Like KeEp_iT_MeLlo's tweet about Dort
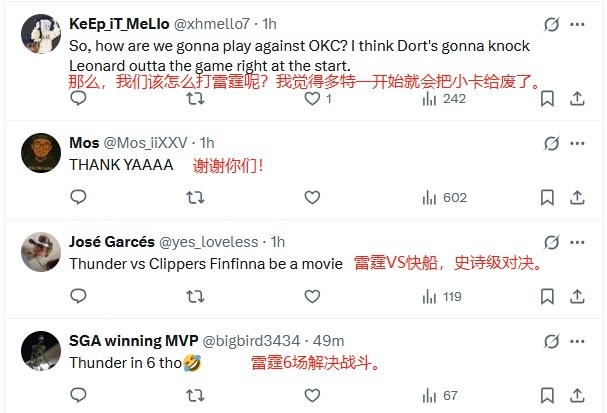 (311, 99)
